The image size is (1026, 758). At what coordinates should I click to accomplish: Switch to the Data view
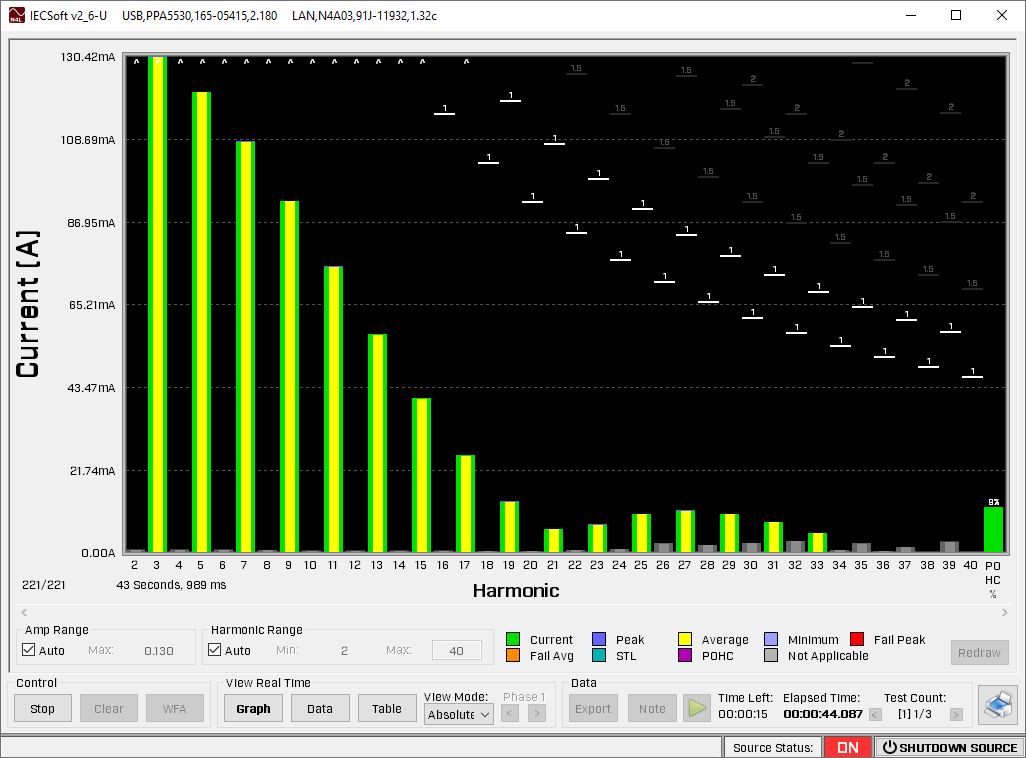[x=320, y=709]
